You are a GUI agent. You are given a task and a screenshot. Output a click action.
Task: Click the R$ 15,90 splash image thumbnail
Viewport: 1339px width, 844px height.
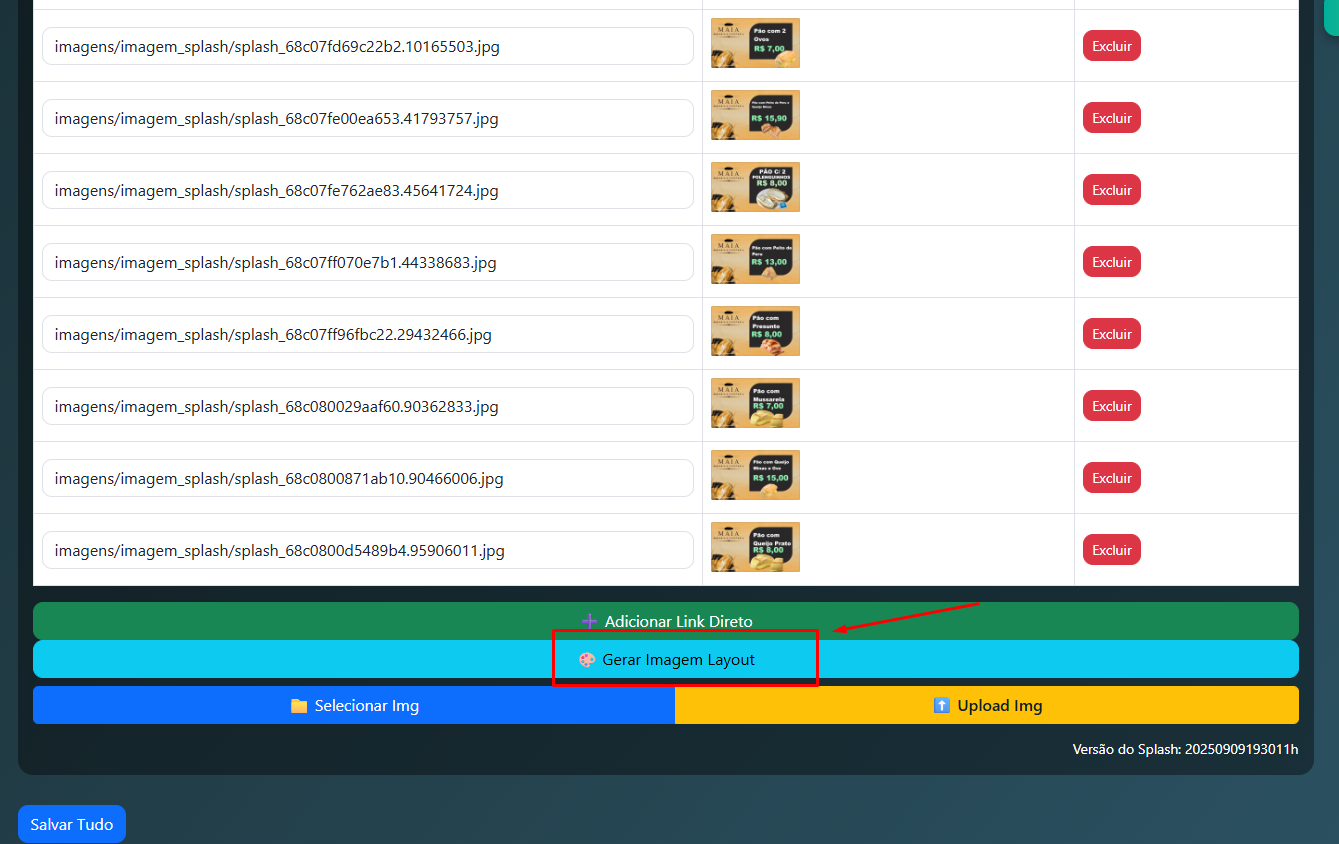(x=755, y=115)
